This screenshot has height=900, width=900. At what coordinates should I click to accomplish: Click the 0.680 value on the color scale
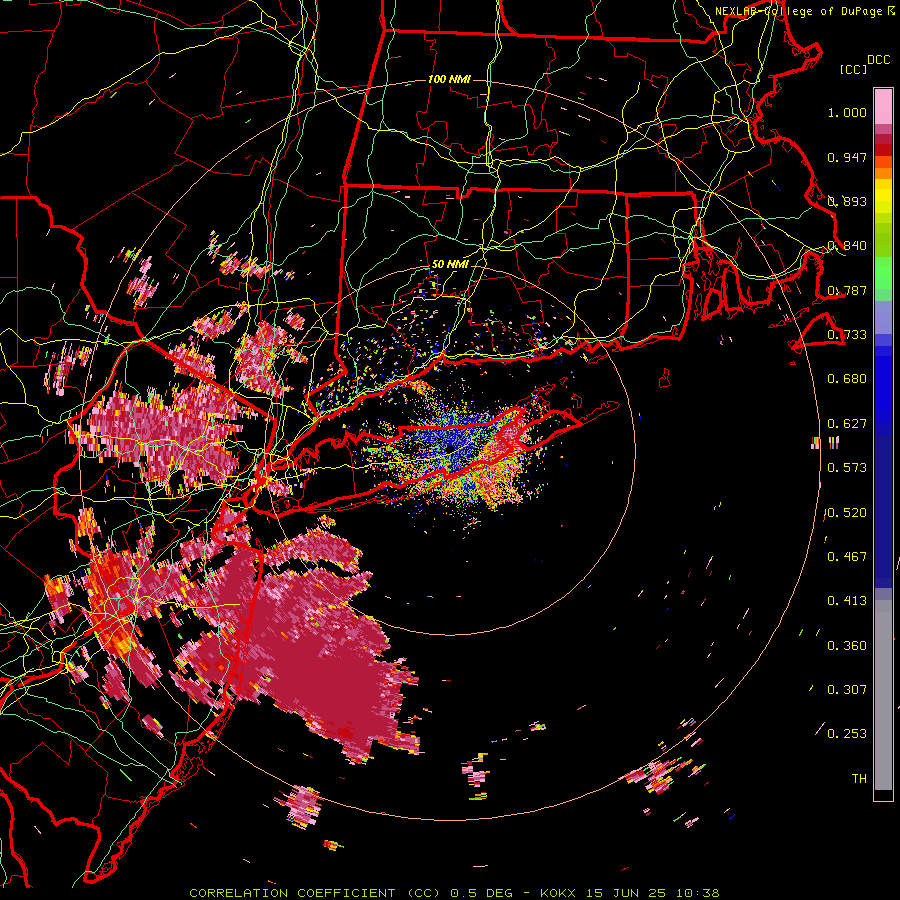847,379
